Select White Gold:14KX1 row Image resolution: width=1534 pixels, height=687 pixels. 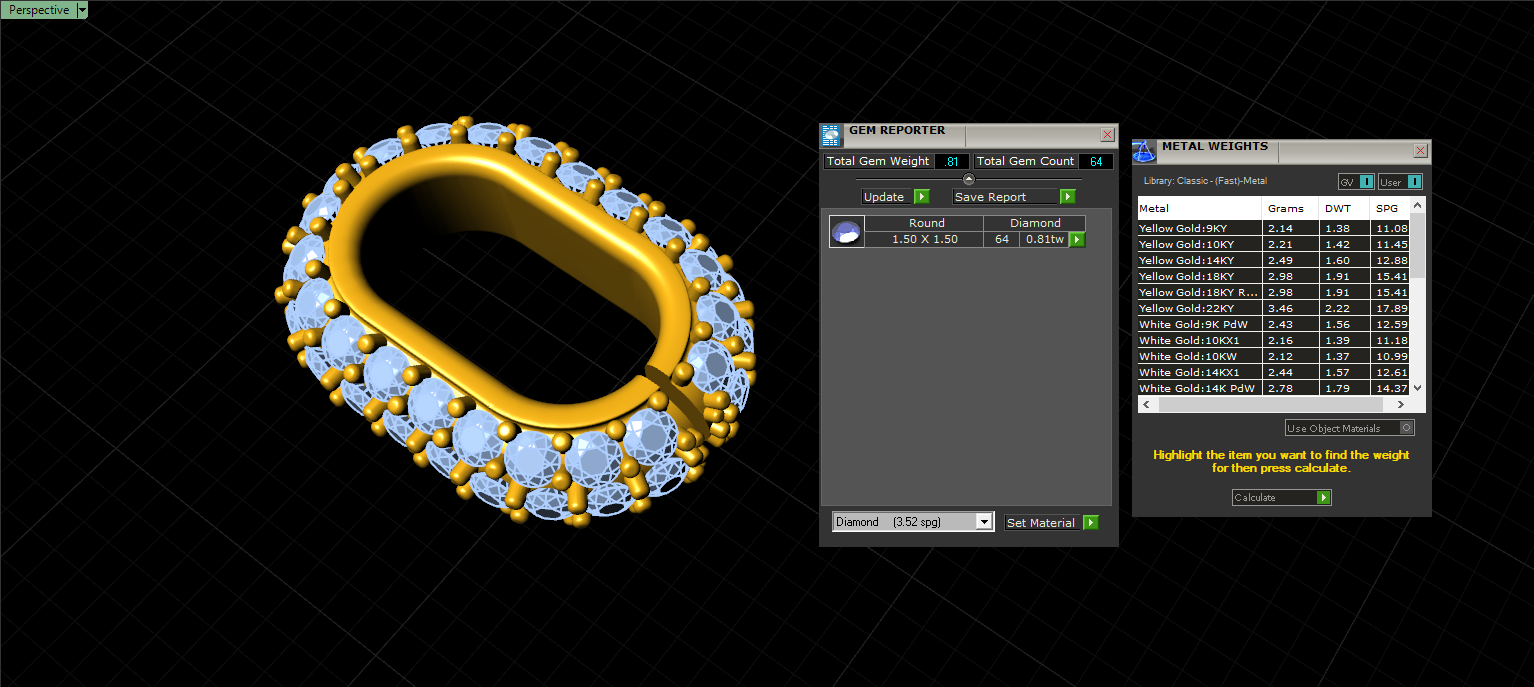(1274, 372)
